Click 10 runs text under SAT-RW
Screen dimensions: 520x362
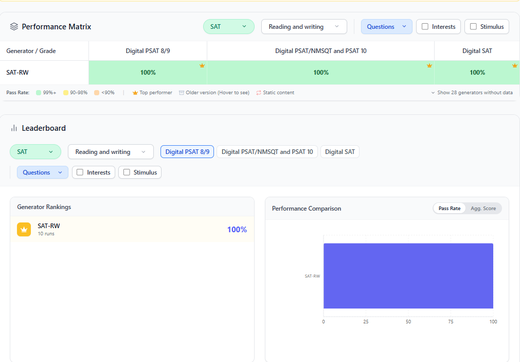46,234
